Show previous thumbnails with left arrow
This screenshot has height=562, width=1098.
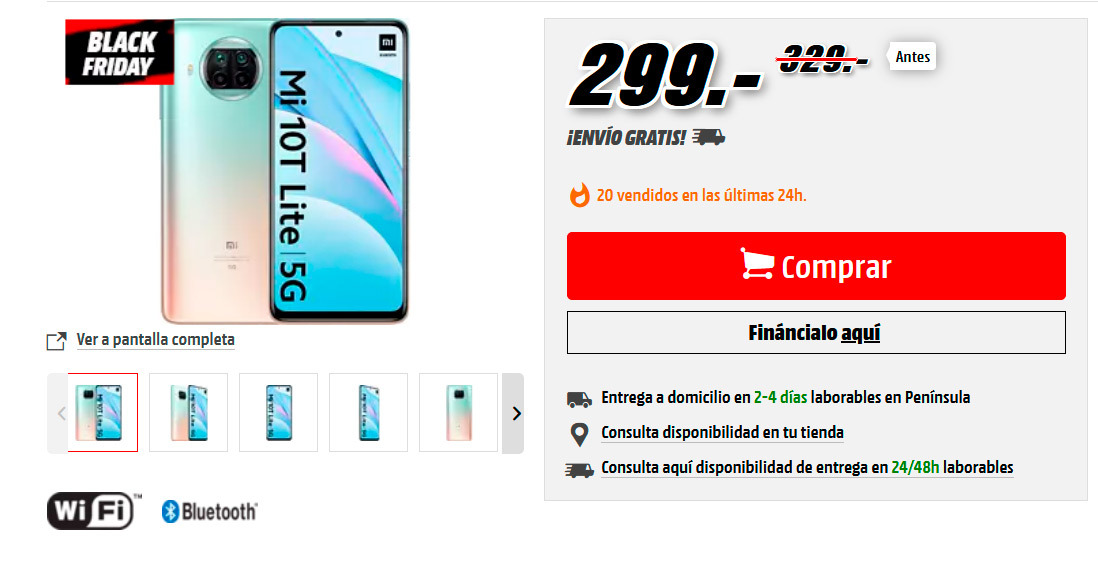coord(59,413)
